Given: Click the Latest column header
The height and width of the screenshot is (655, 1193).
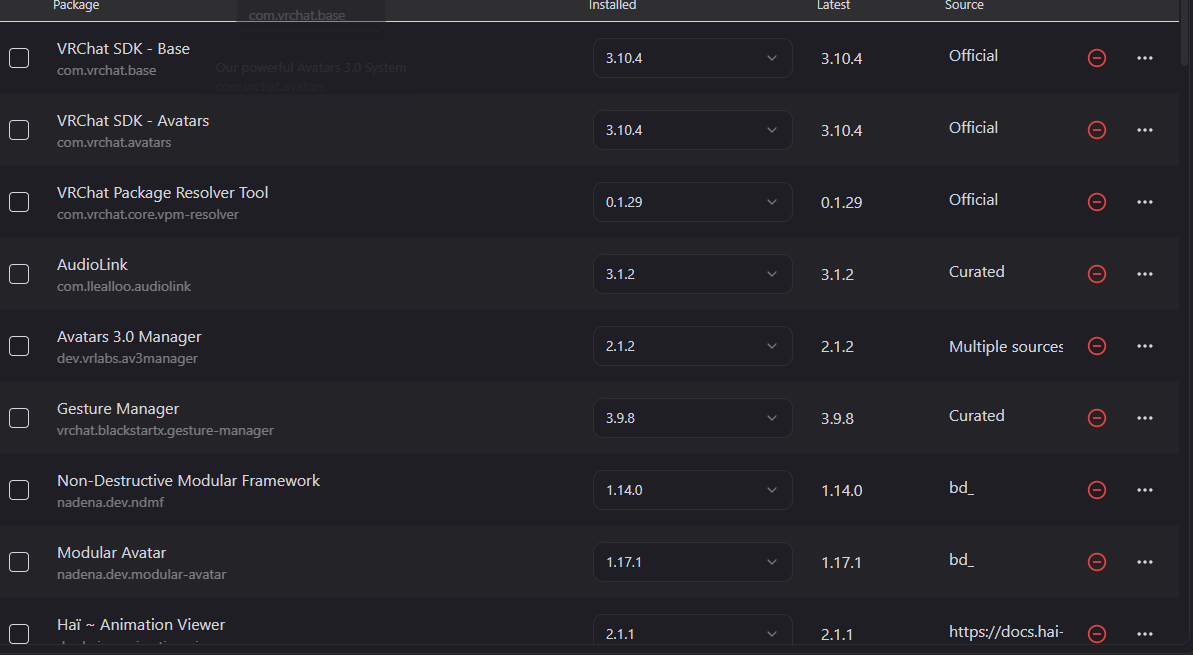Looking at the screenshot, I should pyautogui.click(x=833, y=5).
